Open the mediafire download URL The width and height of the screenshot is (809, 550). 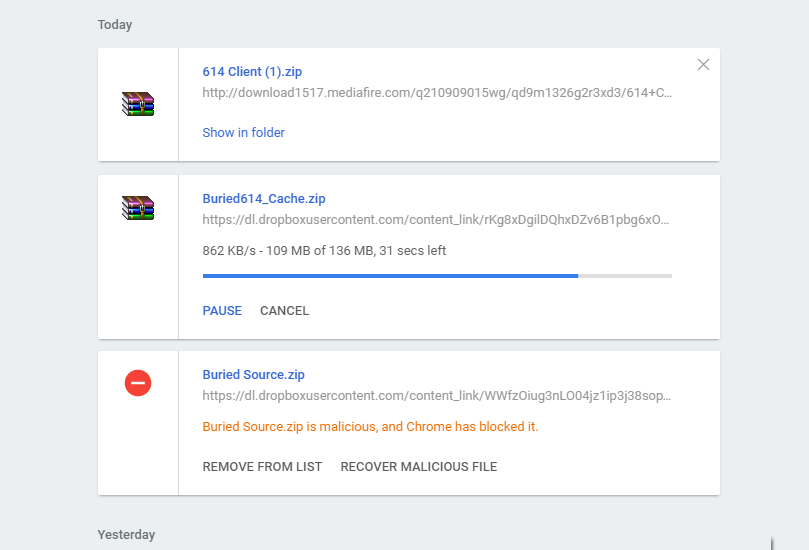point(437,93)
